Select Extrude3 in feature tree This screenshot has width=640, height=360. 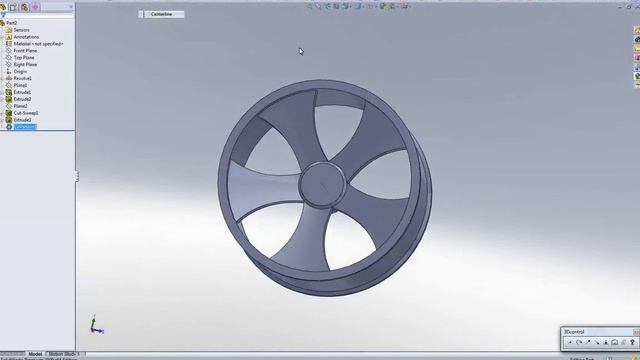pyautogui.click(x=22, y=120)
